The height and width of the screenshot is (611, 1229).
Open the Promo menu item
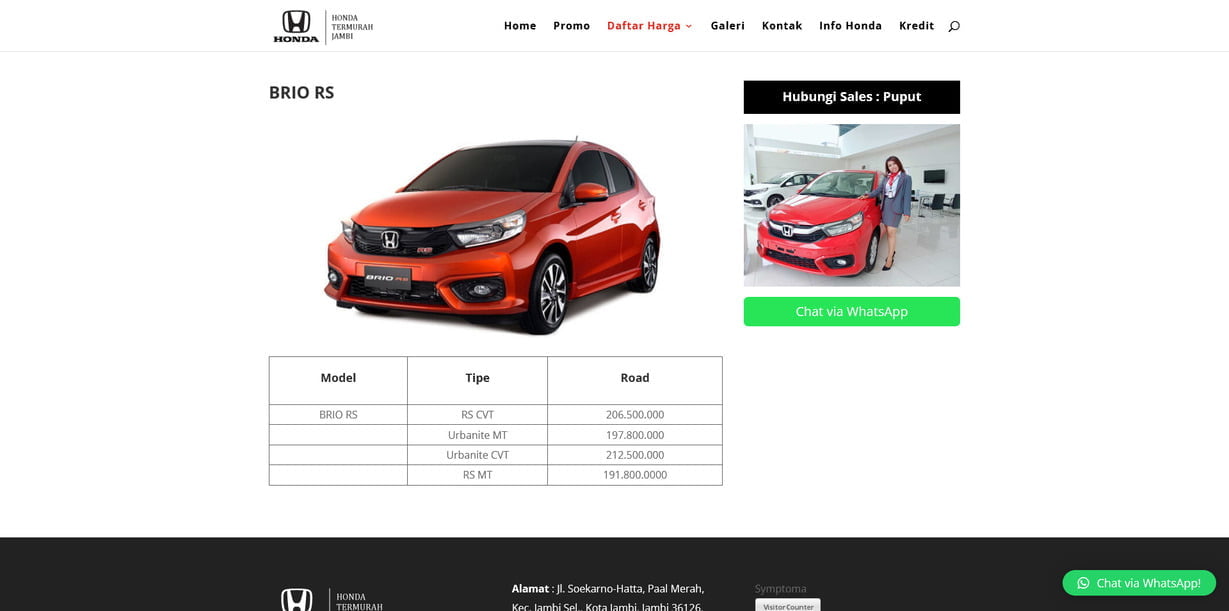[572, 26]
